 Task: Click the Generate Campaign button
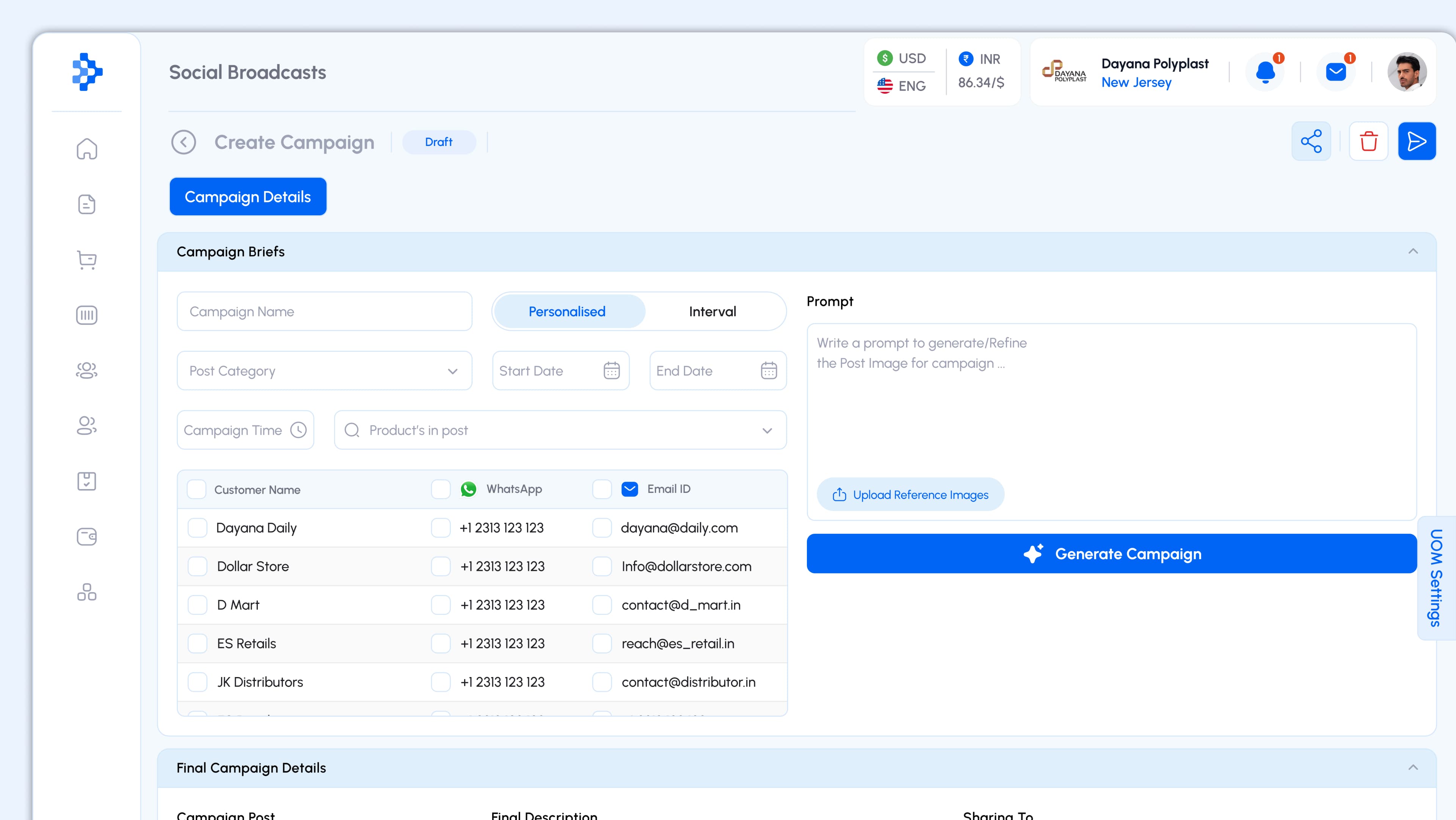pyautogui.click(x=1111, y=554)
